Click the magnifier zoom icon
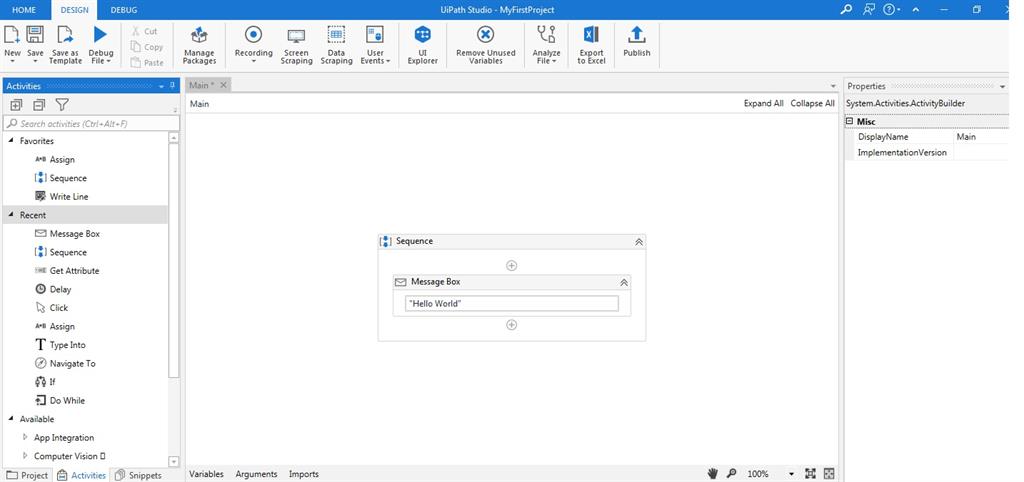Image resolution: width=1024 pixels, height=482 pixels. pos(732,474)
